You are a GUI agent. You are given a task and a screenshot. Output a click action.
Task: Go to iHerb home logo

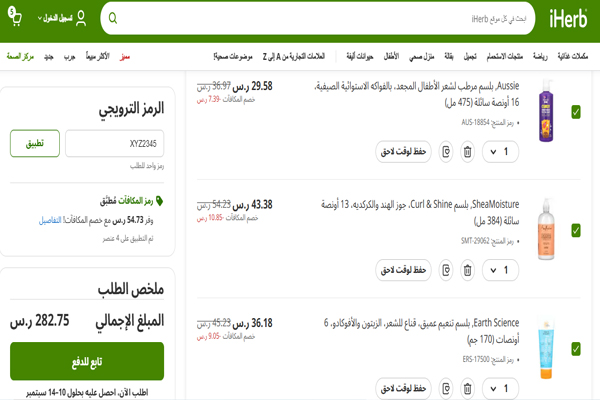(568, 18)
